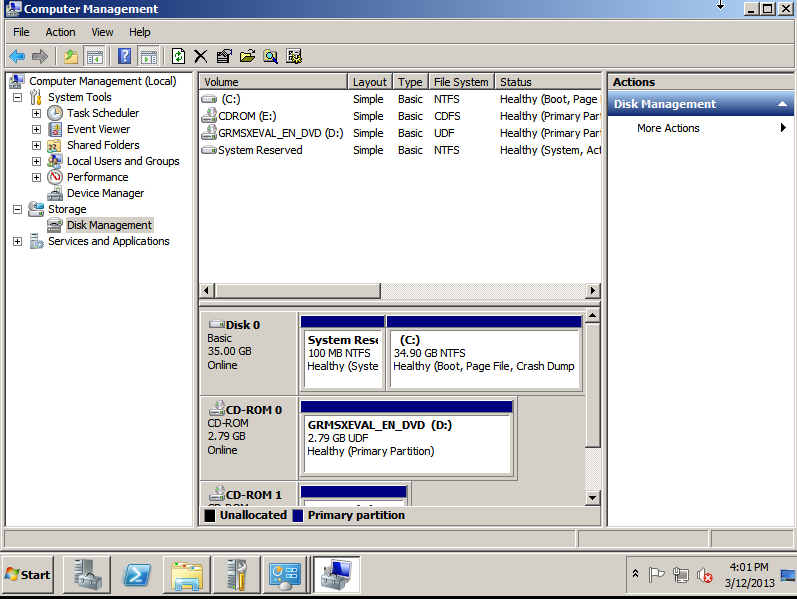The height and width of the screenshot is (599, 797).
Task: Click the Forward arrow toolbar icon
Action: pyautogui.click(x=40, y=56)
